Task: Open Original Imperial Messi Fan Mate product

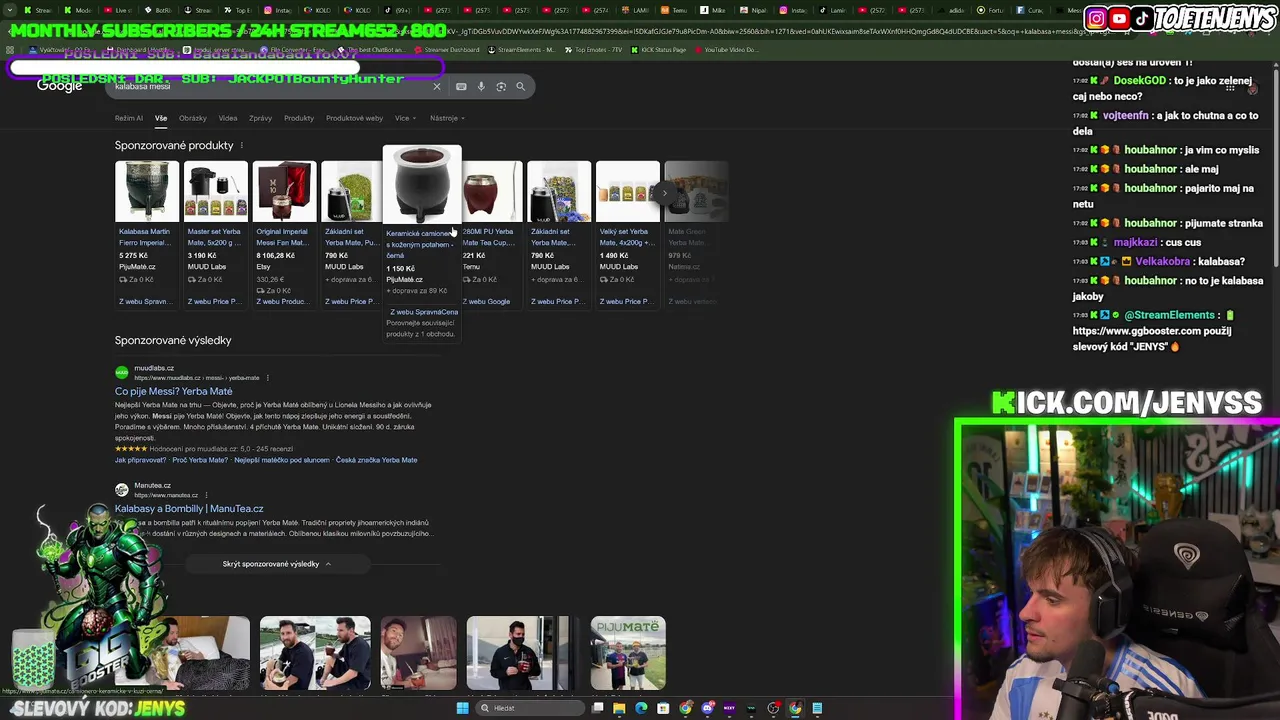Action: coord(284,235)
